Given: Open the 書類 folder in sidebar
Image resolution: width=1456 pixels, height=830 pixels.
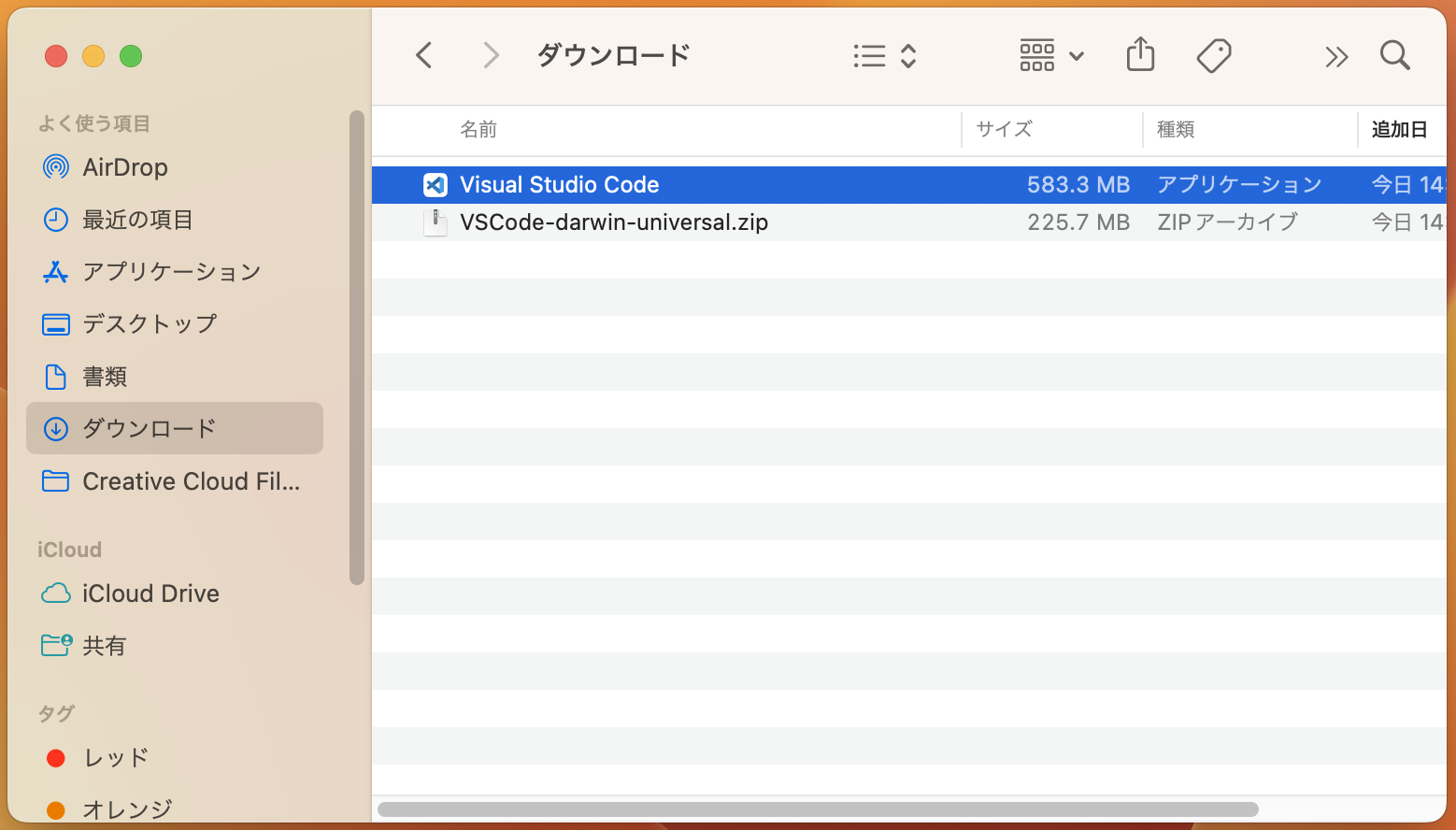Looking at the screenshot, I should coord(105,377).
